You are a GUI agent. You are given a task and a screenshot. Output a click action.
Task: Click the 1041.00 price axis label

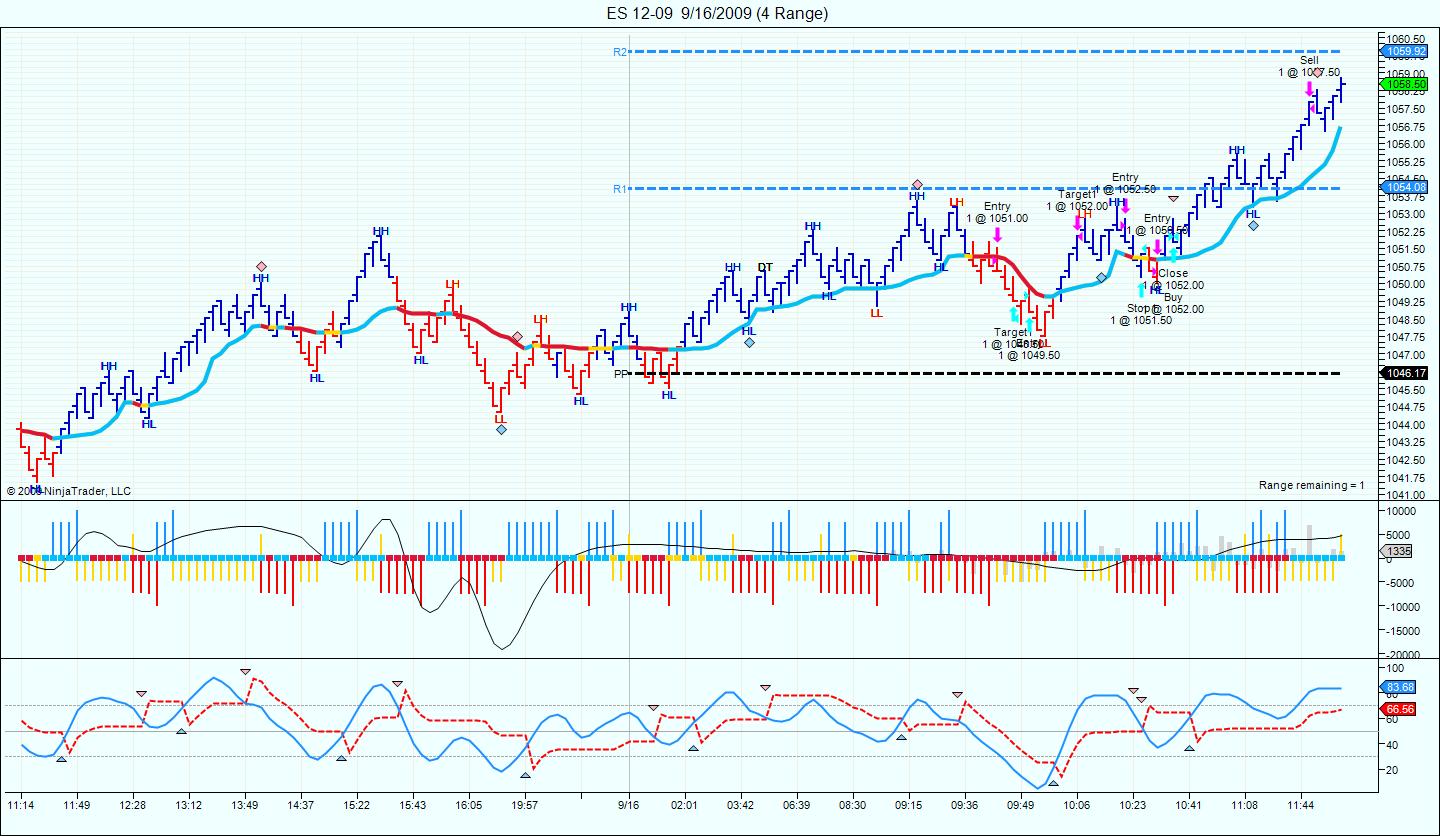1405,494
